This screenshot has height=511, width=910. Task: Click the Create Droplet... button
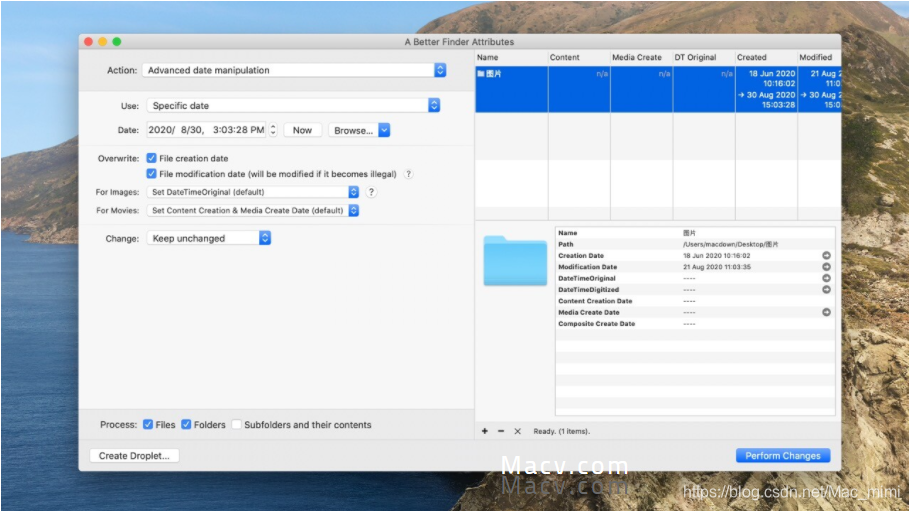(134, 456)
